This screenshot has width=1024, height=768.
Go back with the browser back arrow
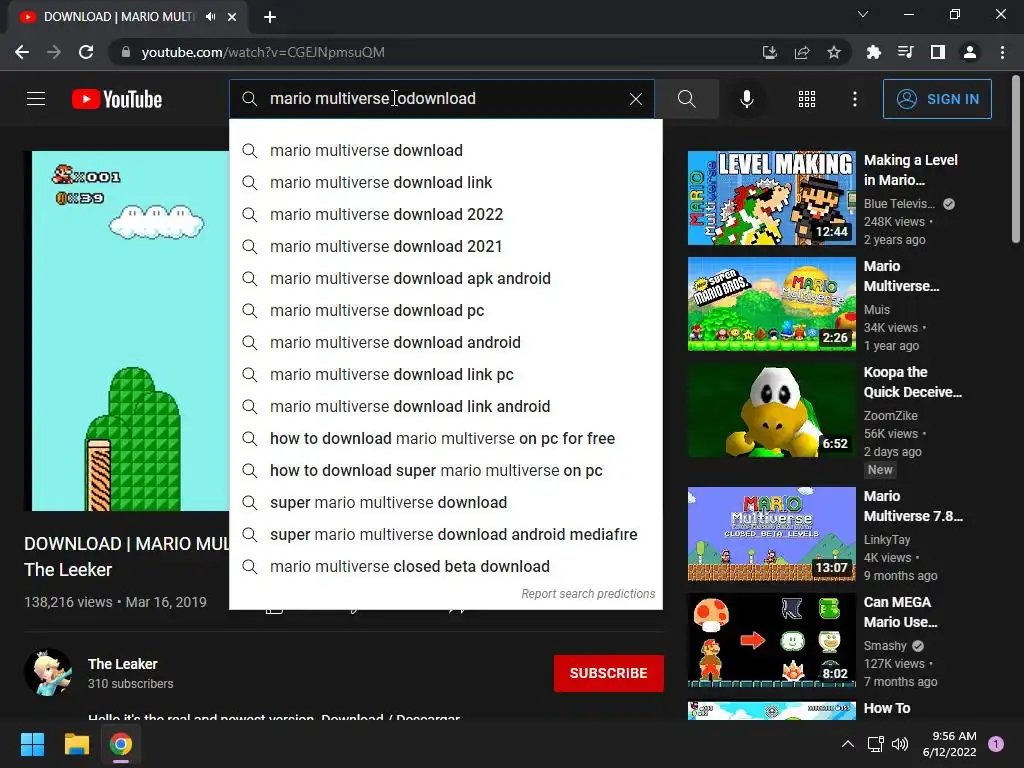[x=22, y=52]
